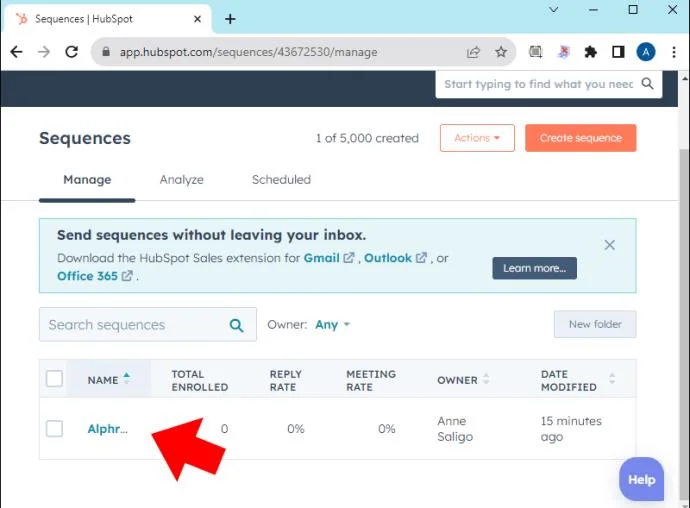Click the tab search chevron in title bar
This screenshot has height=508, width=690.
(x=554, y=10)
